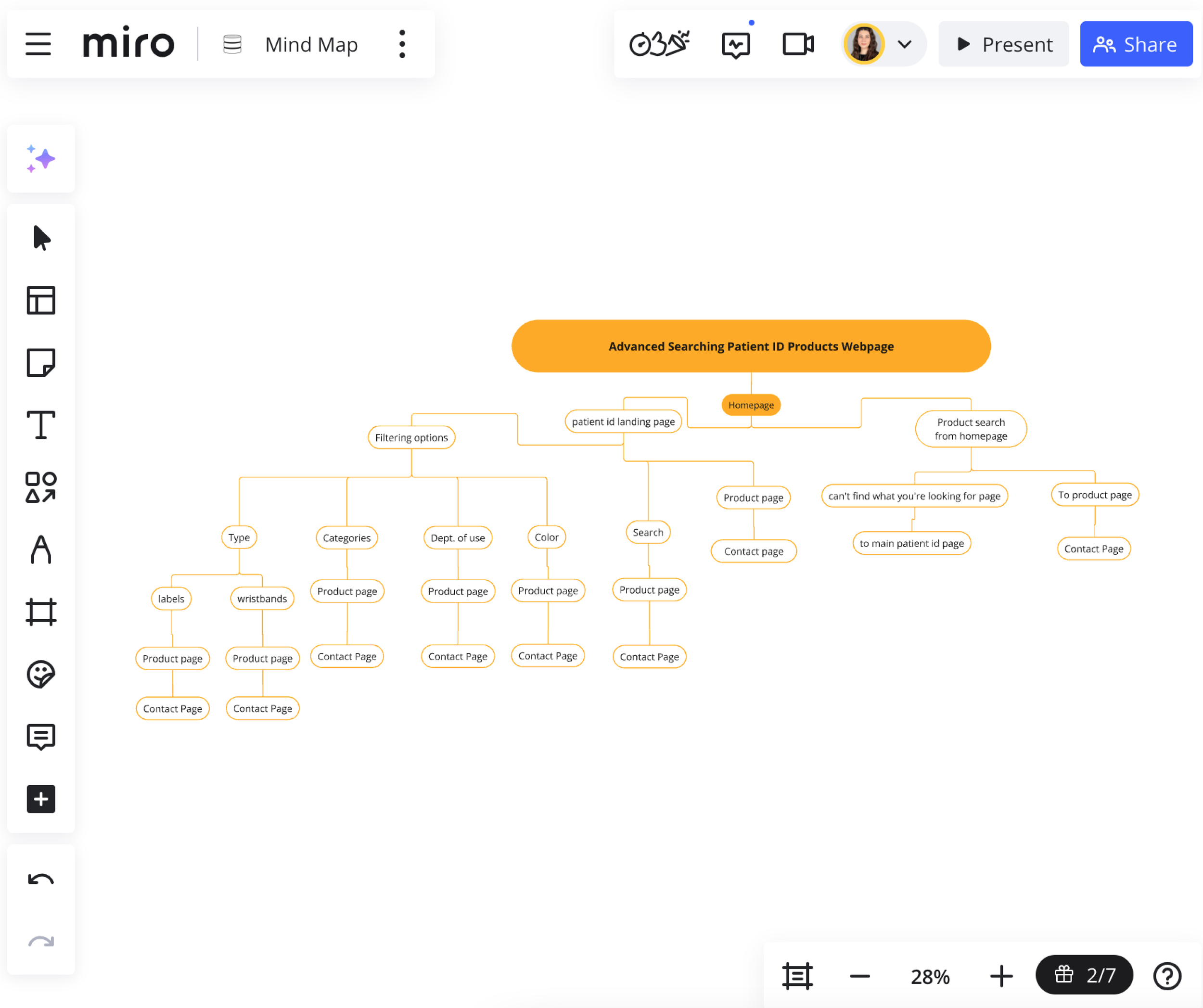Open the main hamburger menu

click(38, 44)
